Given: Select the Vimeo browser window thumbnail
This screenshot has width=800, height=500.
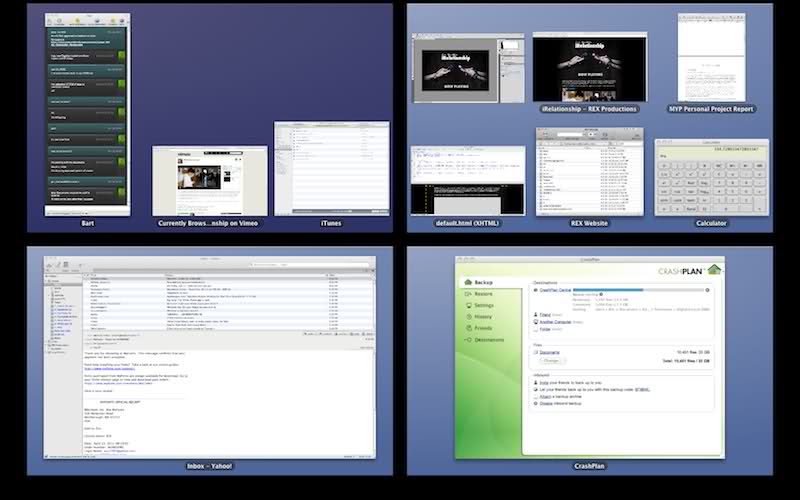Looking at the screenshot, I should [x=210, y=181].
